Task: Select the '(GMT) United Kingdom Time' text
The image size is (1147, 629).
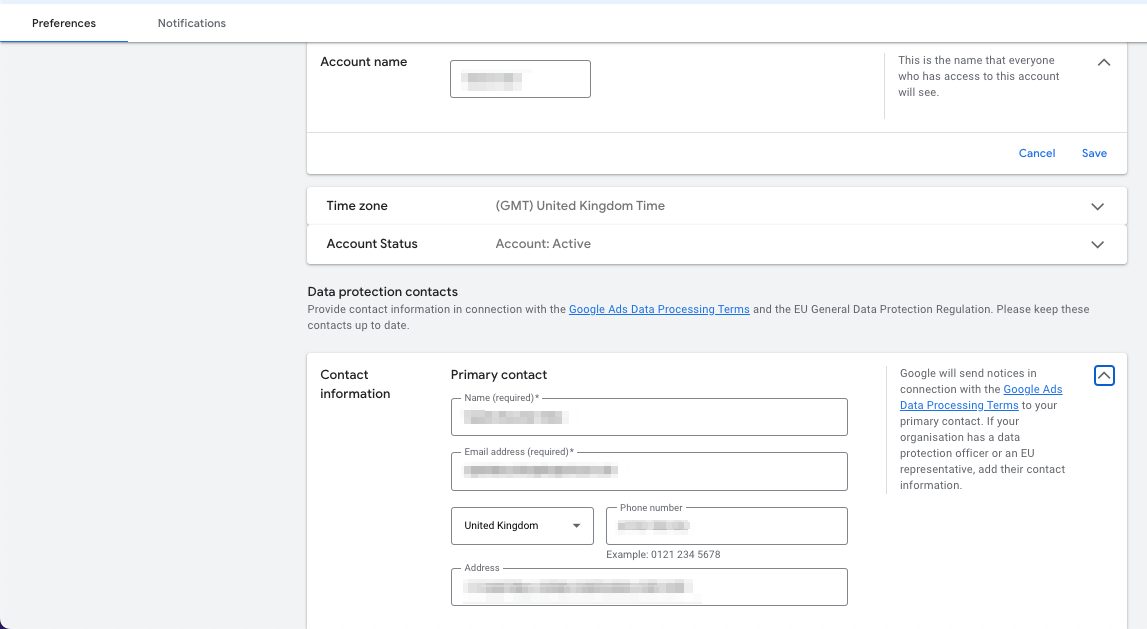Action: click(x=580, y=206)
